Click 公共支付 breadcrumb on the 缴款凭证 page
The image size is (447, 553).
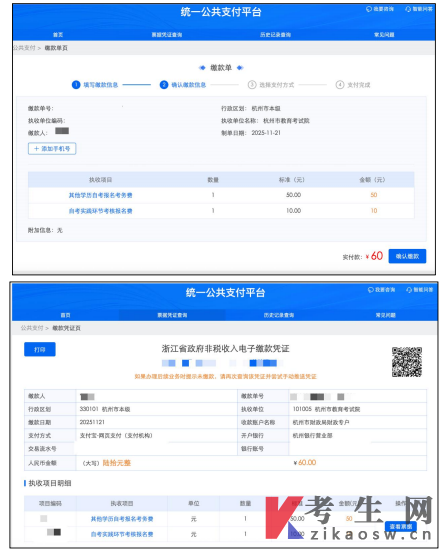32,328
